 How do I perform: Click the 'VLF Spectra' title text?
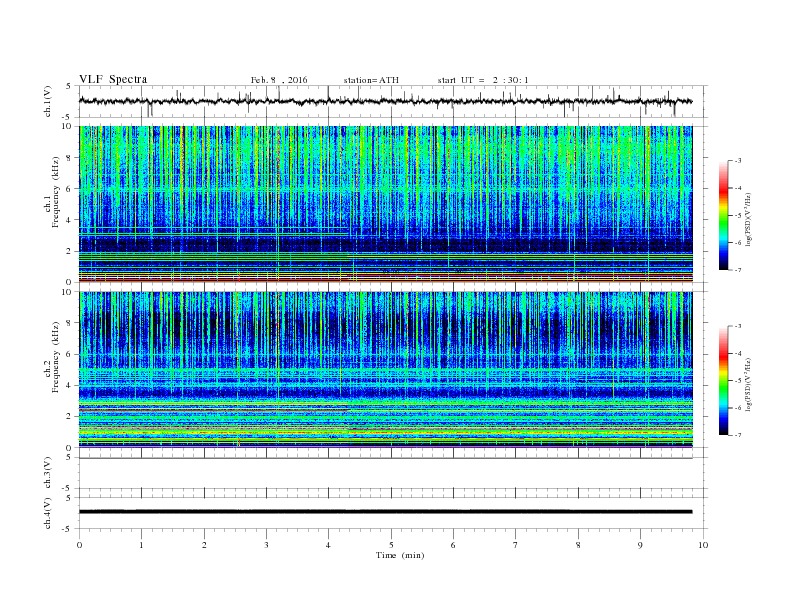(x=113, y=79)
